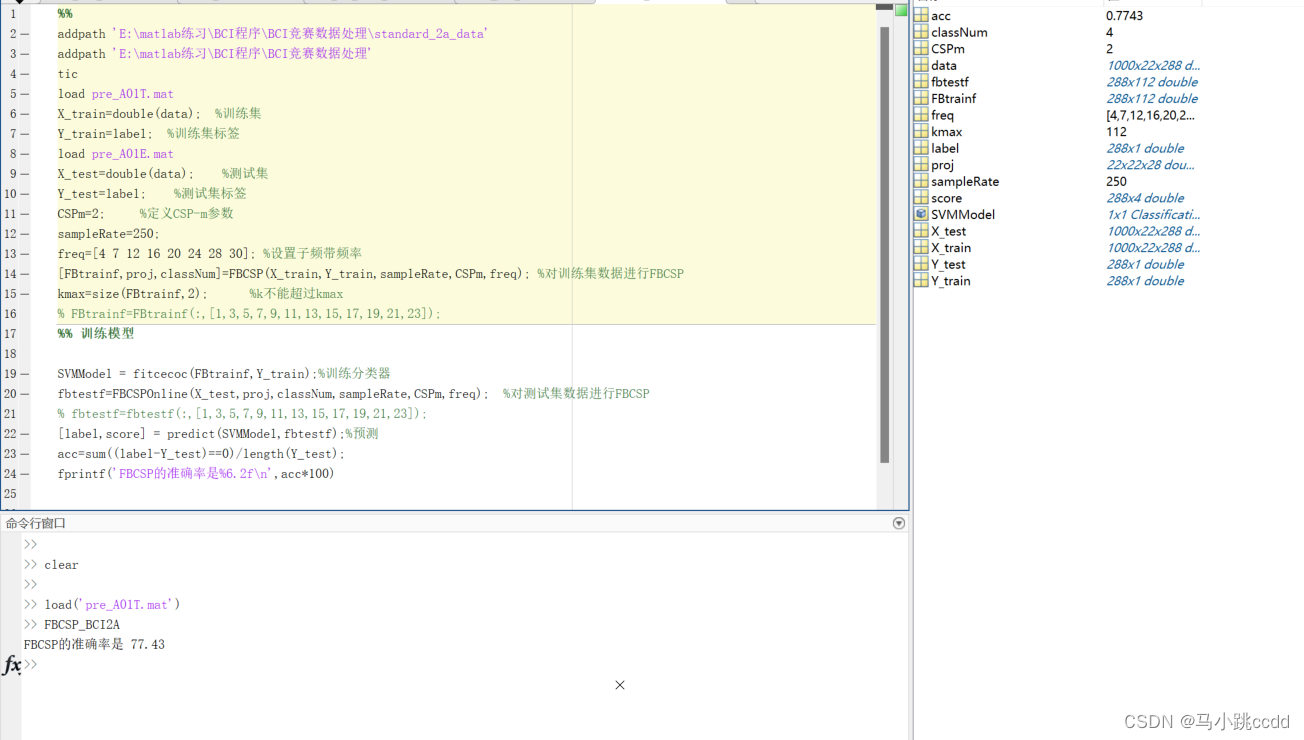
Task: Click the Y_train variable icon
Action: click(x=921, y=281)
